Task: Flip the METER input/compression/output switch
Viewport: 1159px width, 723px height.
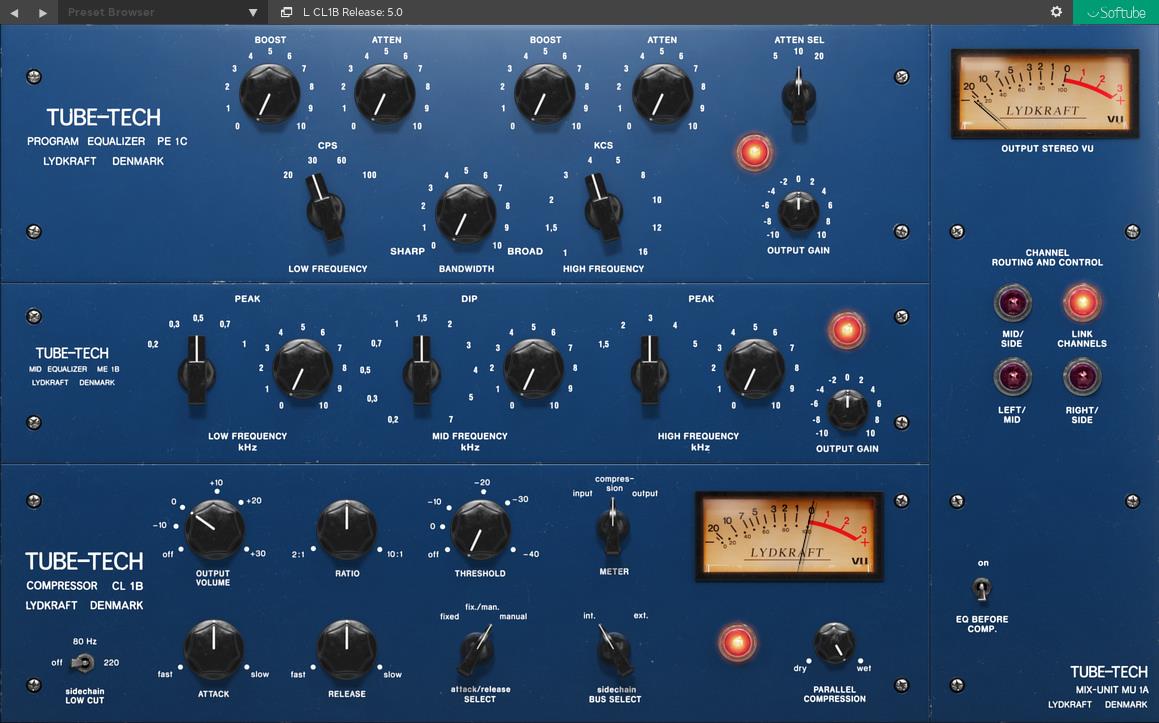Action: 613,526
